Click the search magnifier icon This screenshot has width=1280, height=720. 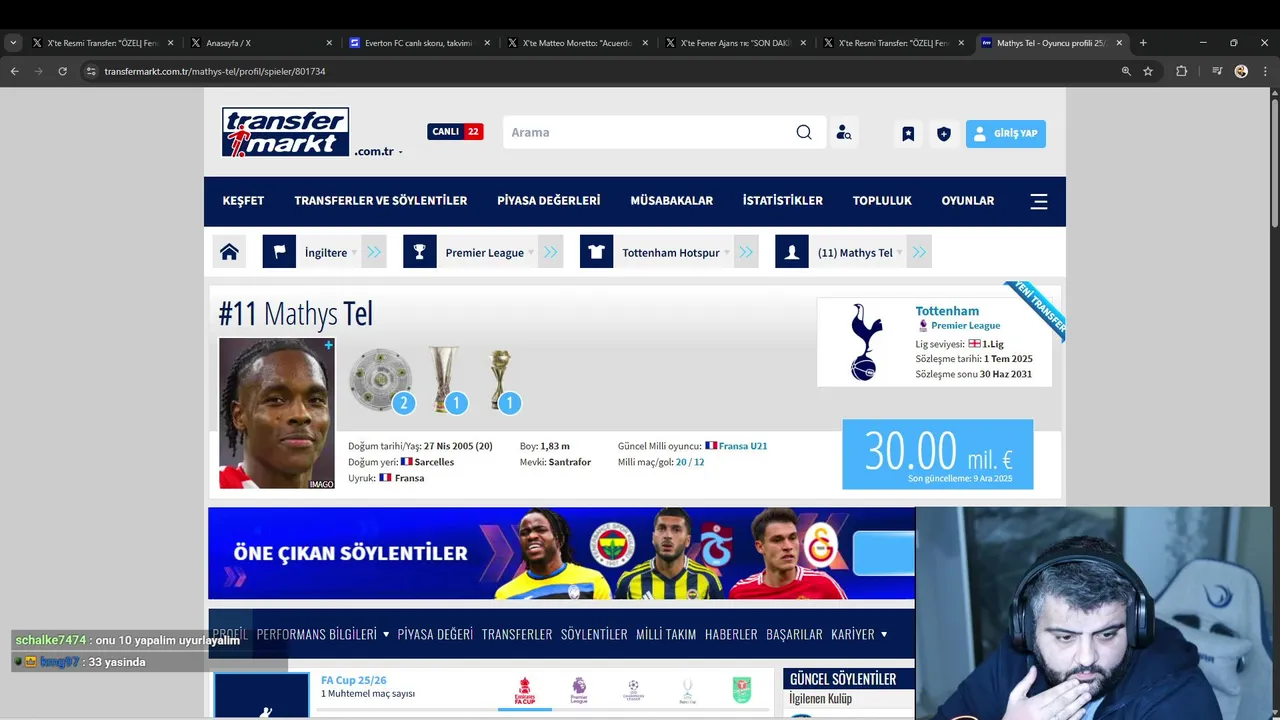(804, 132)
